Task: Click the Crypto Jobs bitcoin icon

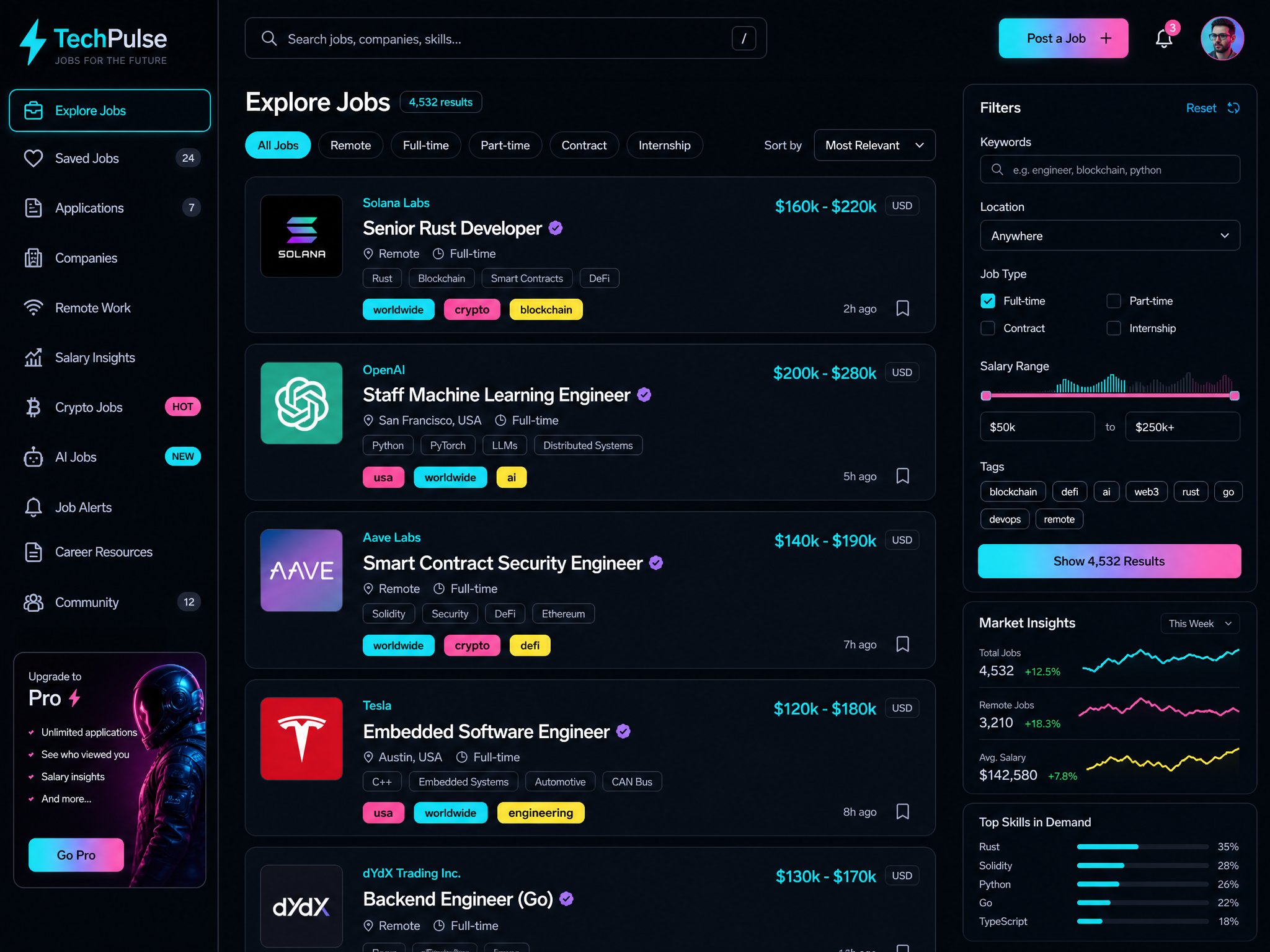Action: click(x=33, y=407)
